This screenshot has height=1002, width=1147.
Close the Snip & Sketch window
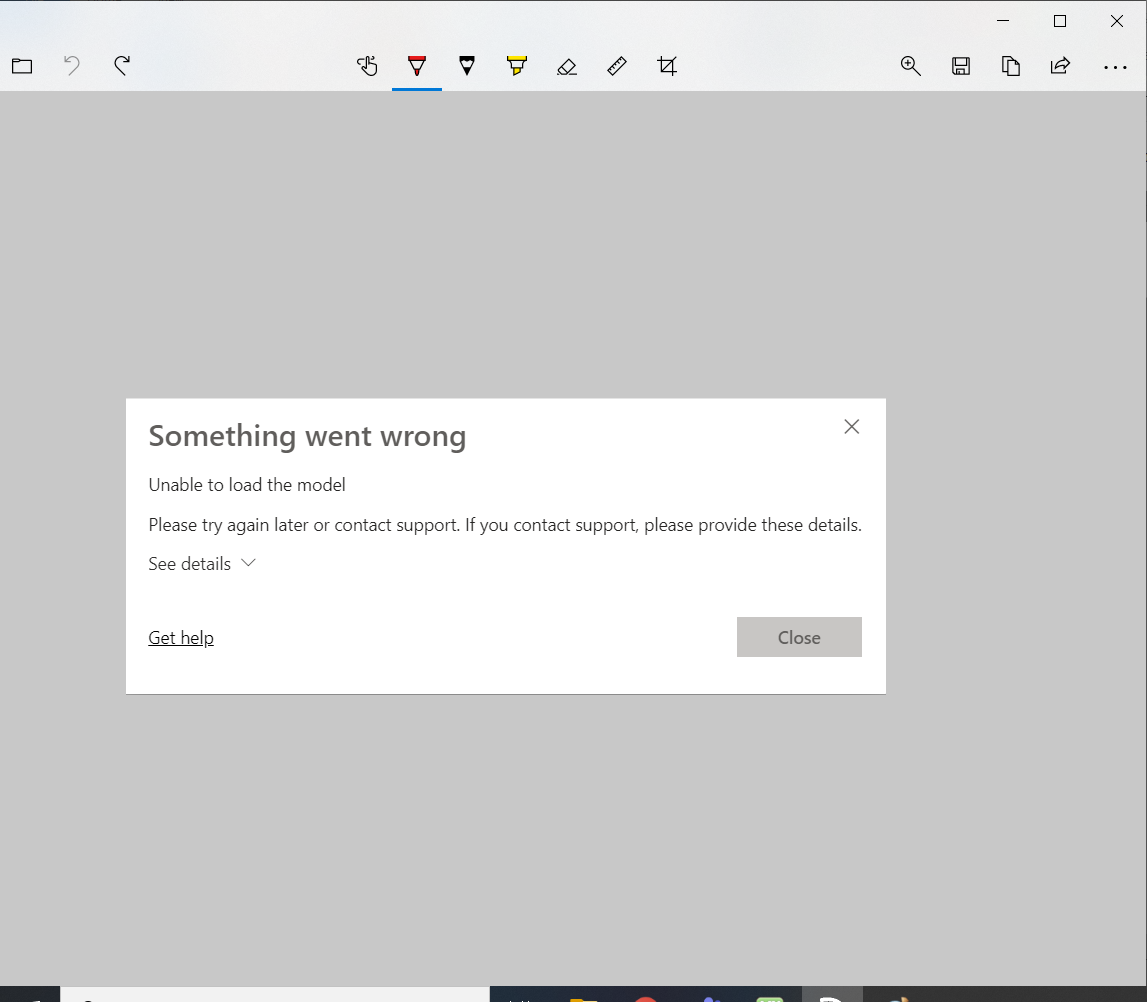point(1116,20)
